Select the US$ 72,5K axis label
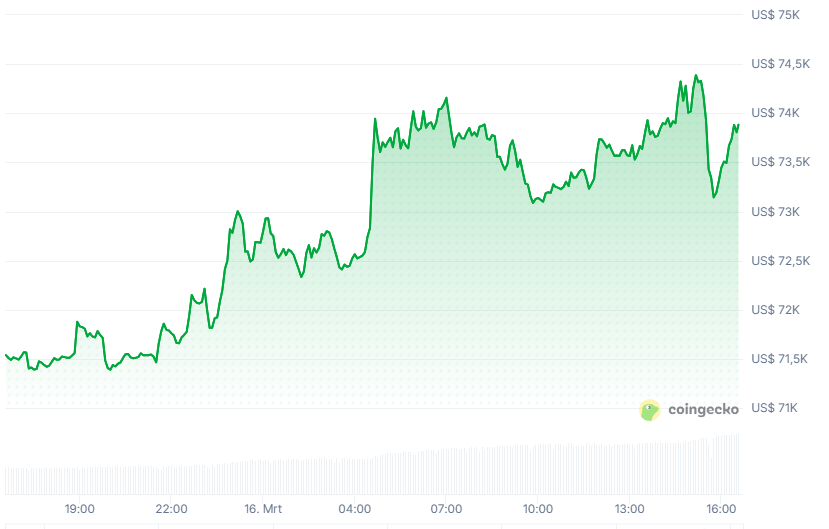 (782, 261)
